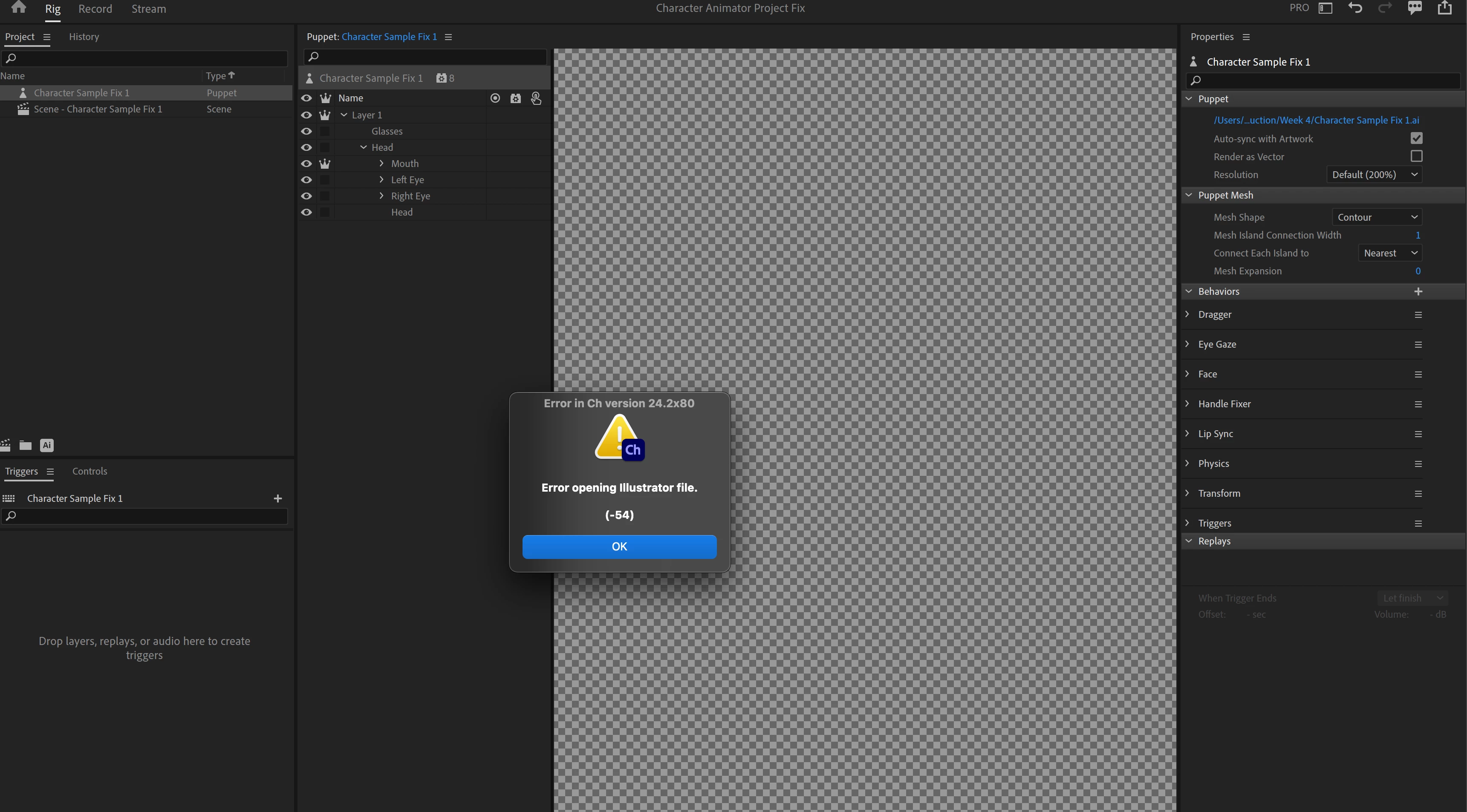Screen dimensions: 1467x812
Task: Add a new behavior with plus icon
Action: (x=1418, y=291)
